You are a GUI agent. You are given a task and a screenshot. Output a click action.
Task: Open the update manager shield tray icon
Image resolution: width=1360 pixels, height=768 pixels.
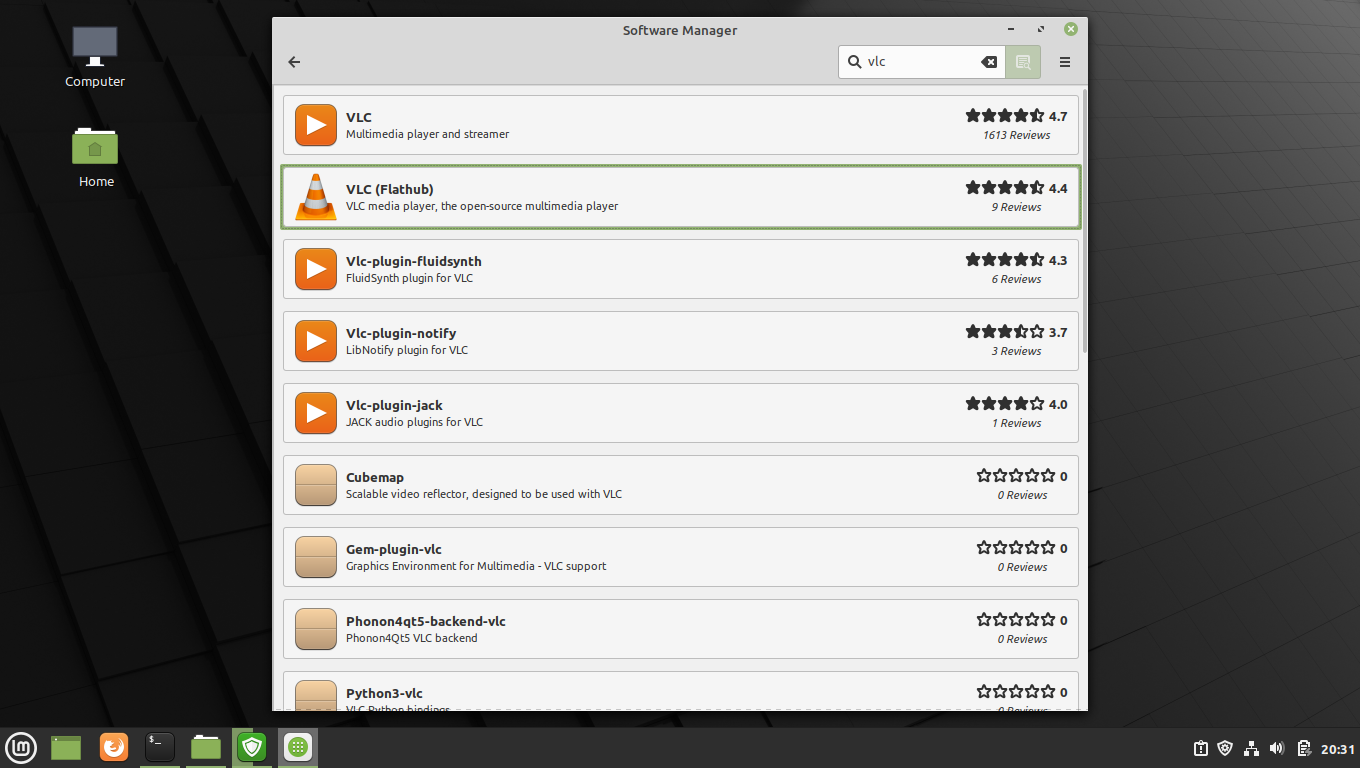pos(1225,748)
